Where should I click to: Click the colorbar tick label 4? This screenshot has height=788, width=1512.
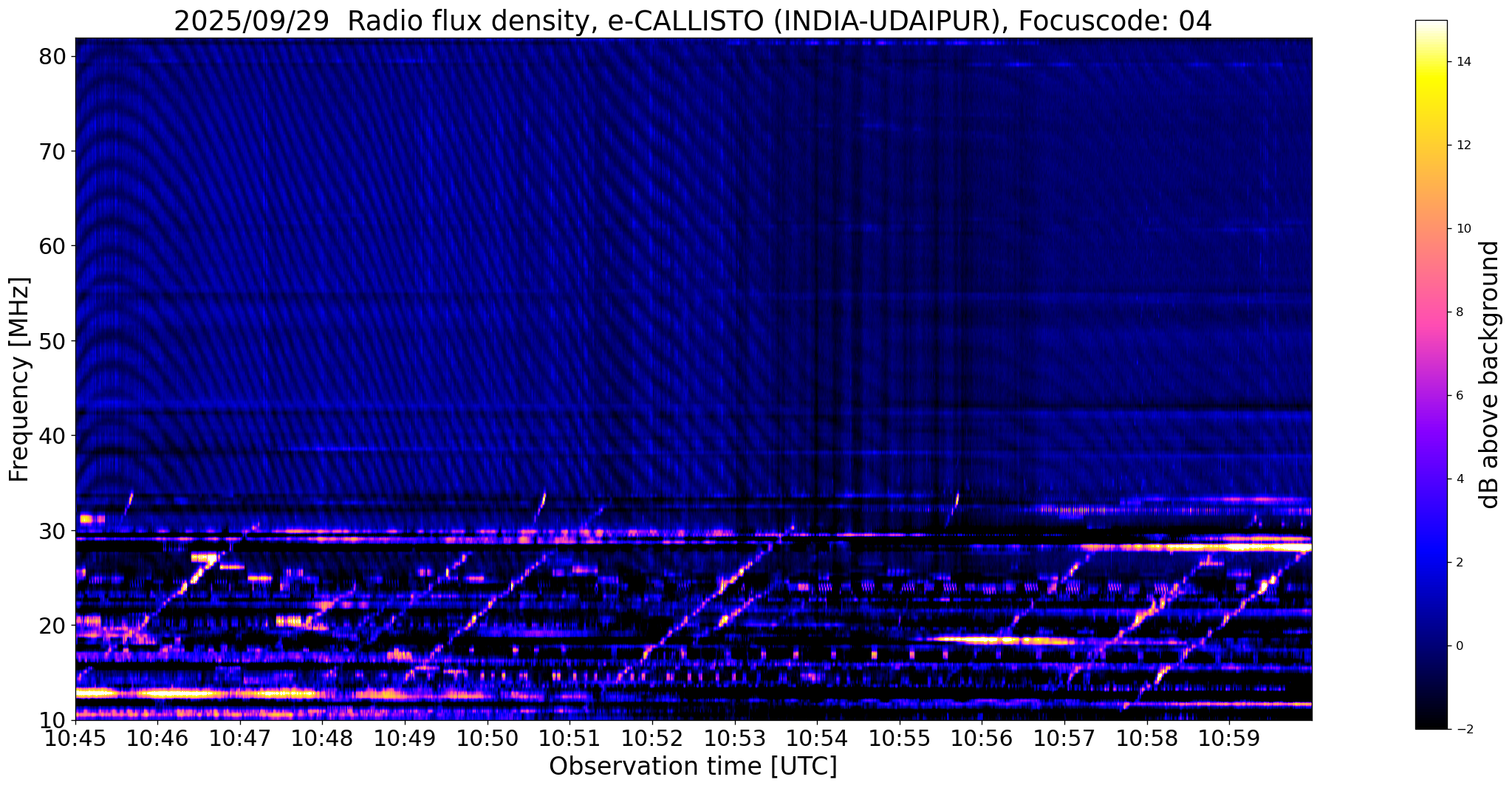pos(1460,479)
